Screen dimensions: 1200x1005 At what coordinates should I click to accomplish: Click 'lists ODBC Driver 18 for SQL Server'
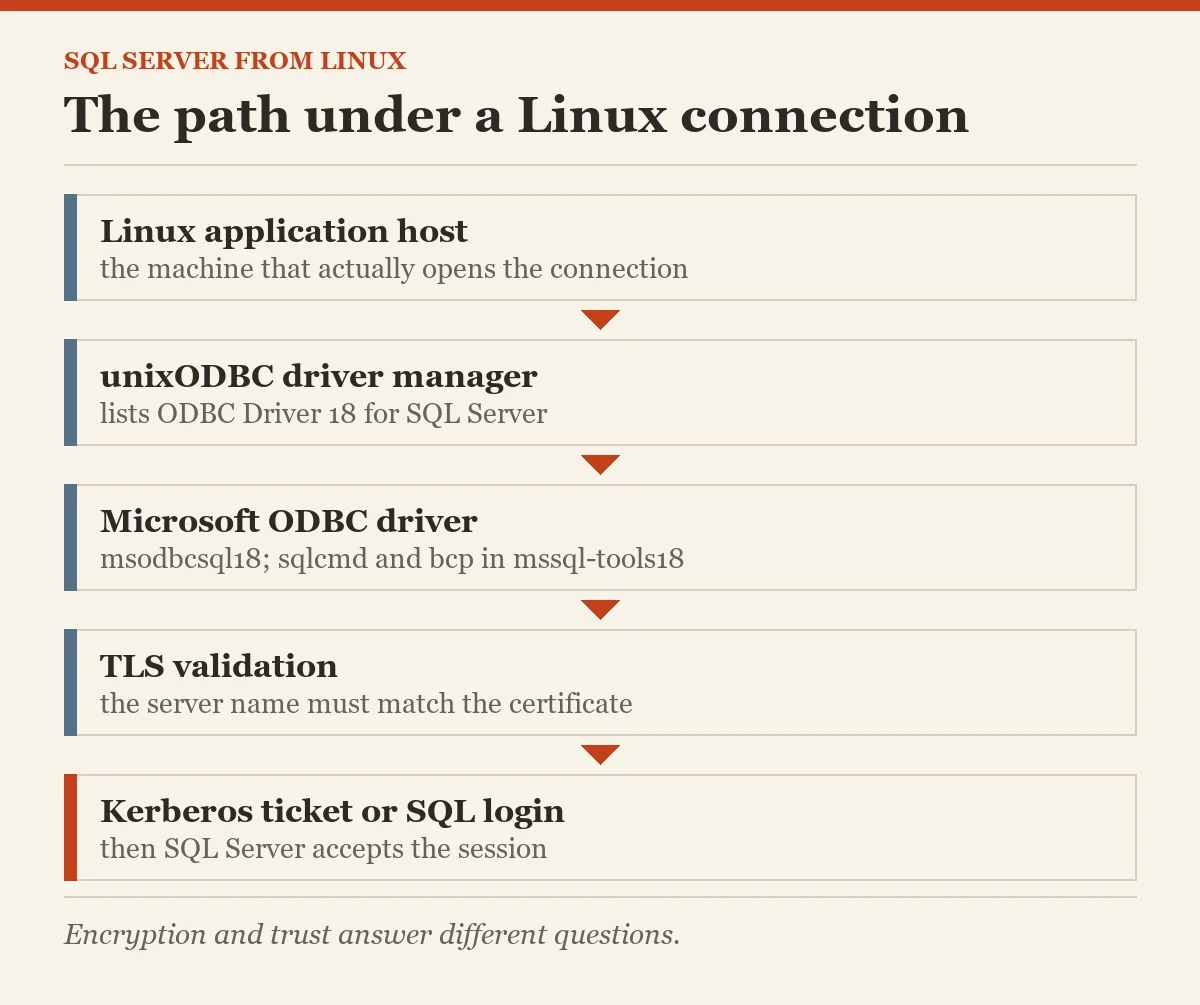point(323,414)
